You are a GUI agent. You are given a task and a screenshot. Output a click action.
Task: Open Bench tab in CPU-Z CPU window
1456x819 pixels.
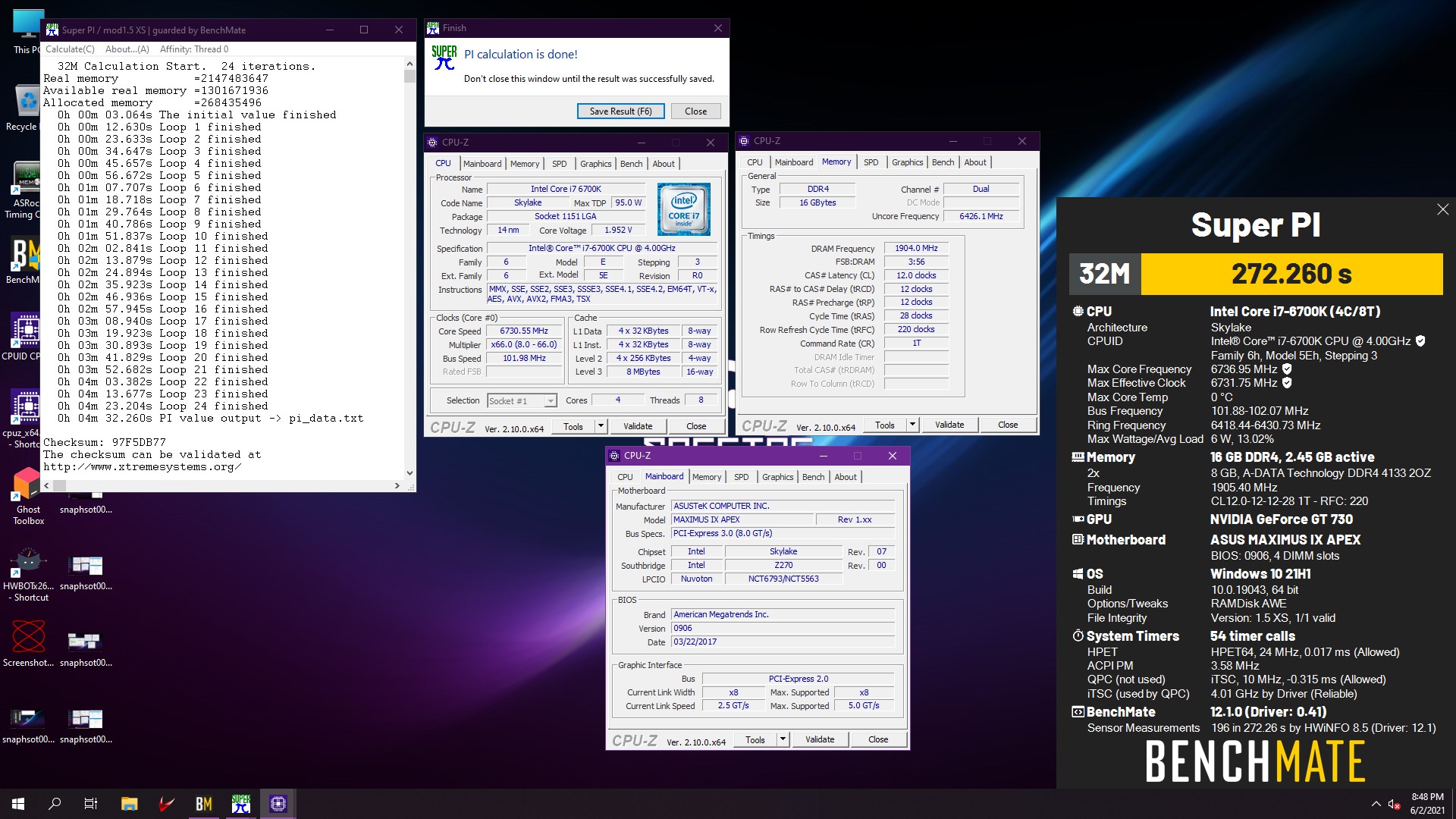pyautogui.click(x=632, y=164)
